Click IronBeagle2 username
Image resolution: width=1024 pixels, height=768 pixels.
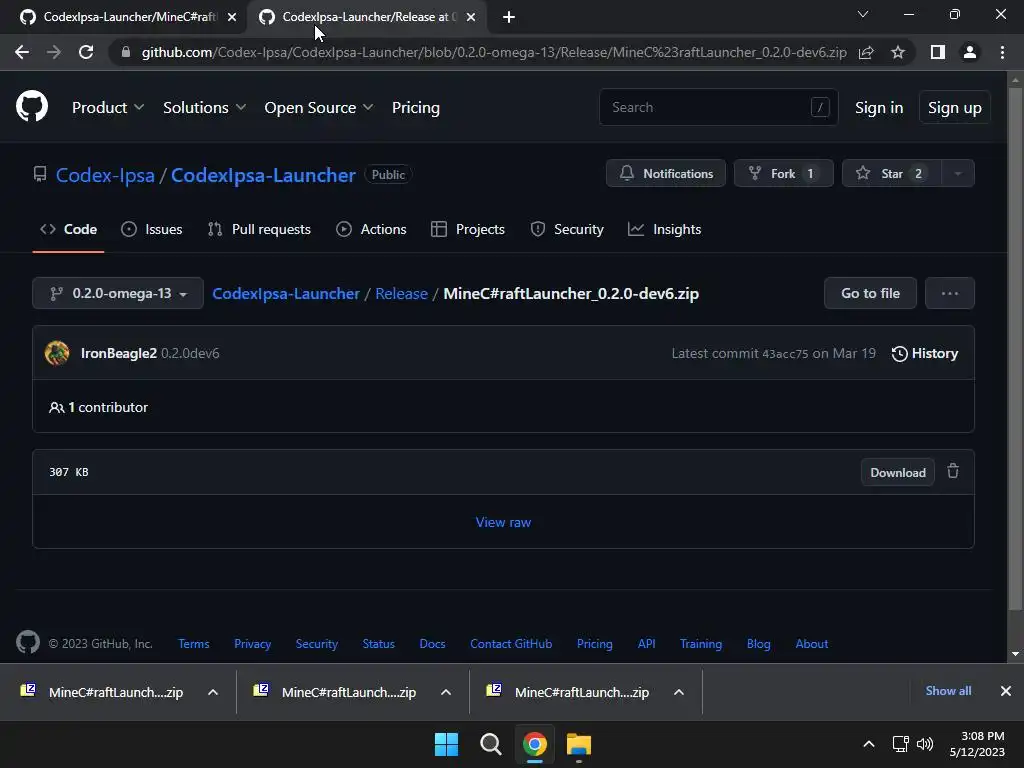[x=119, y=353]
